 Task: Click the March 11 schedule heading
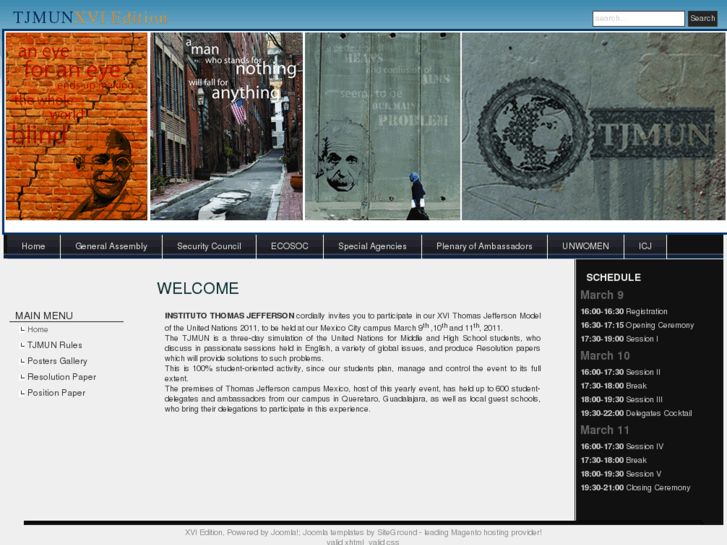pos(605,430)
